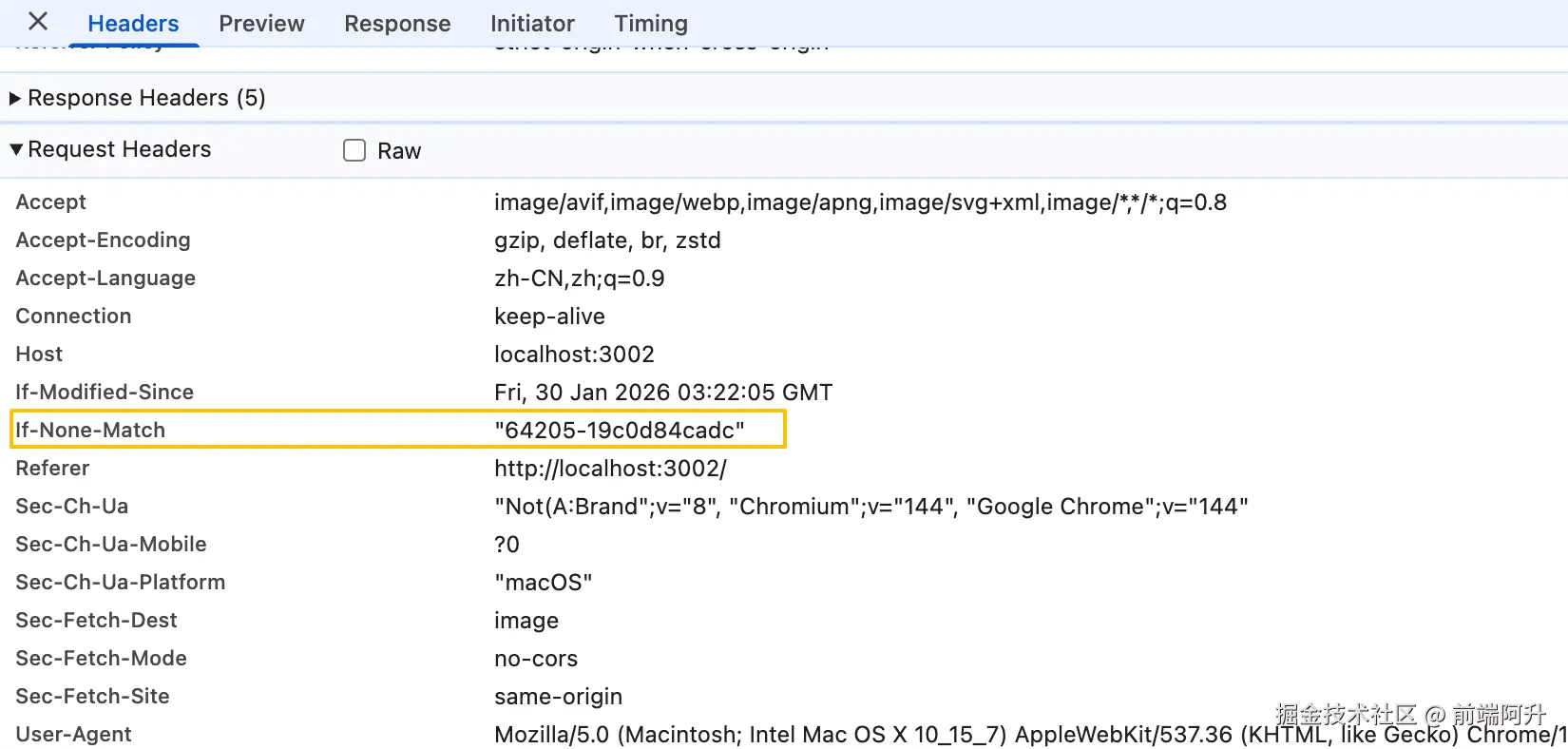The image size is (1568, 749).
Task: Click the If-None-Match header name
Action: (x=90, y=430)
